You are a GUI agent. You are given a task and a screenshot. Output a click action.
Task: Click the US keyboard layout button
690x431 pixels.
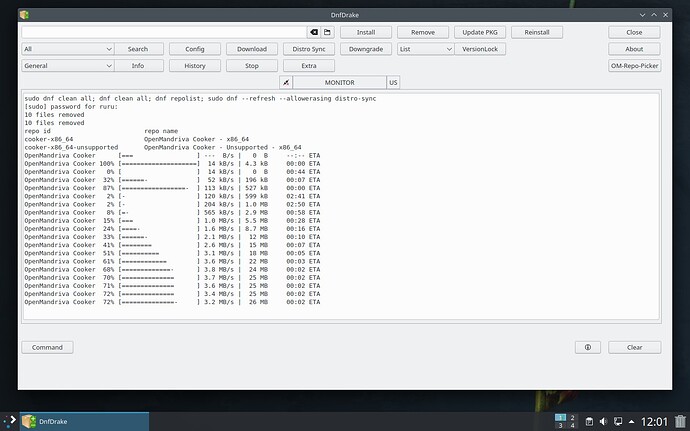pos(393,82)
